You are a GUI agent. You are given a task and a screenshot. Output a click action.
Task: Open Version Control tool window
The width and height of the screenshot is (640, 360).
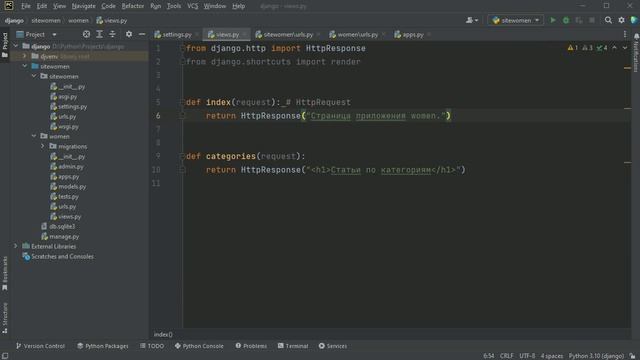(x=40, y=346)
